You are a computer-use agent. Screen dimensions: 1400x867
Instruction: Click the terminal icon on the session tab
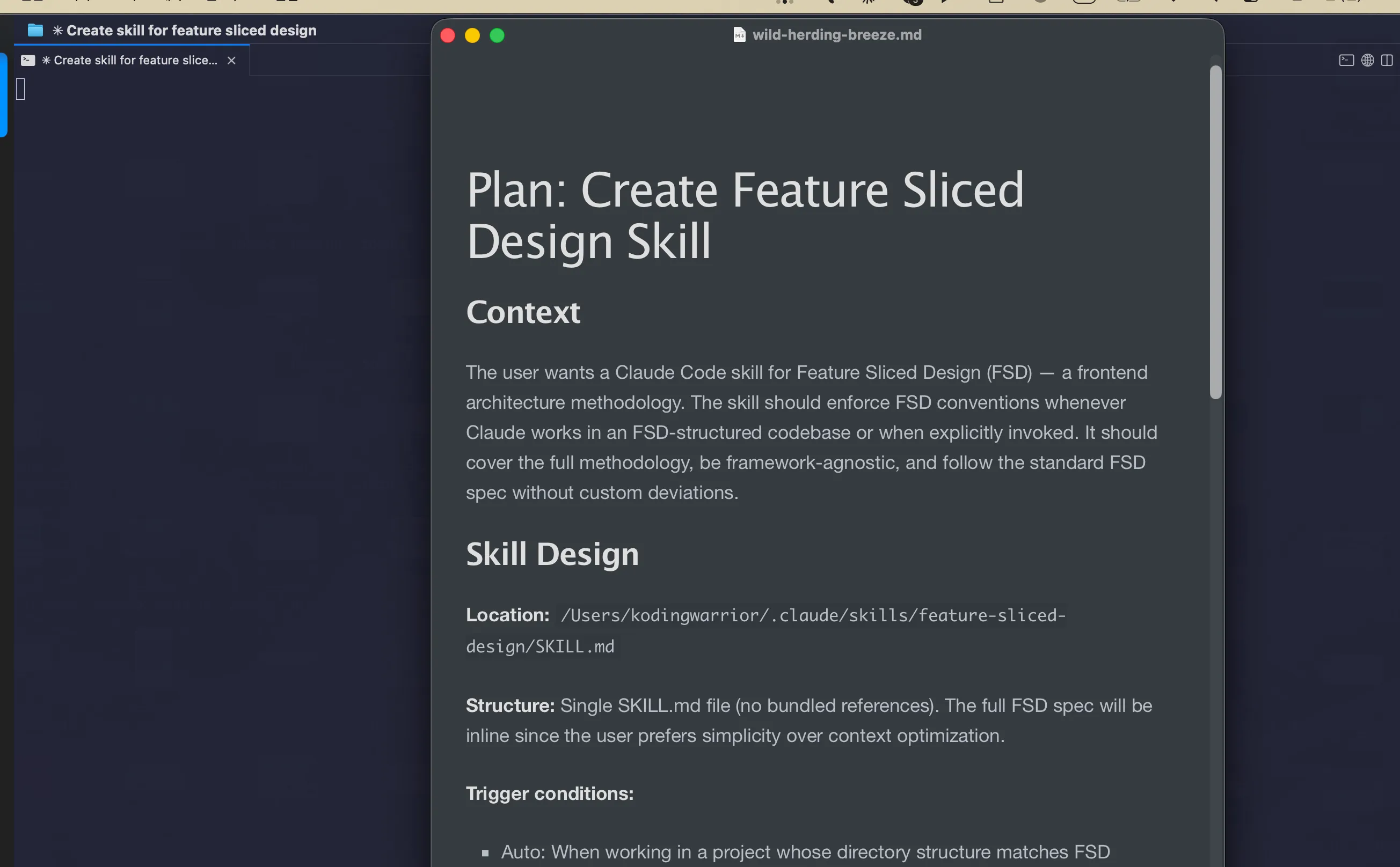27,60
